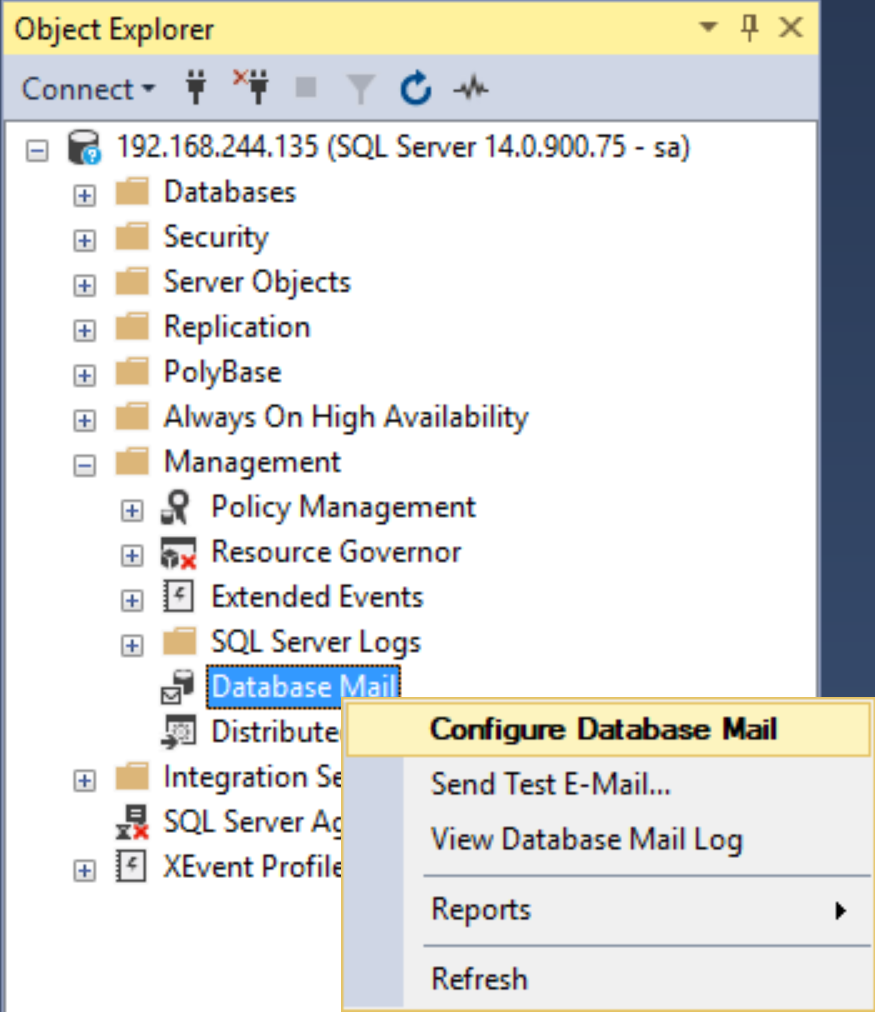Expand the Replication folder

(85, 331)
